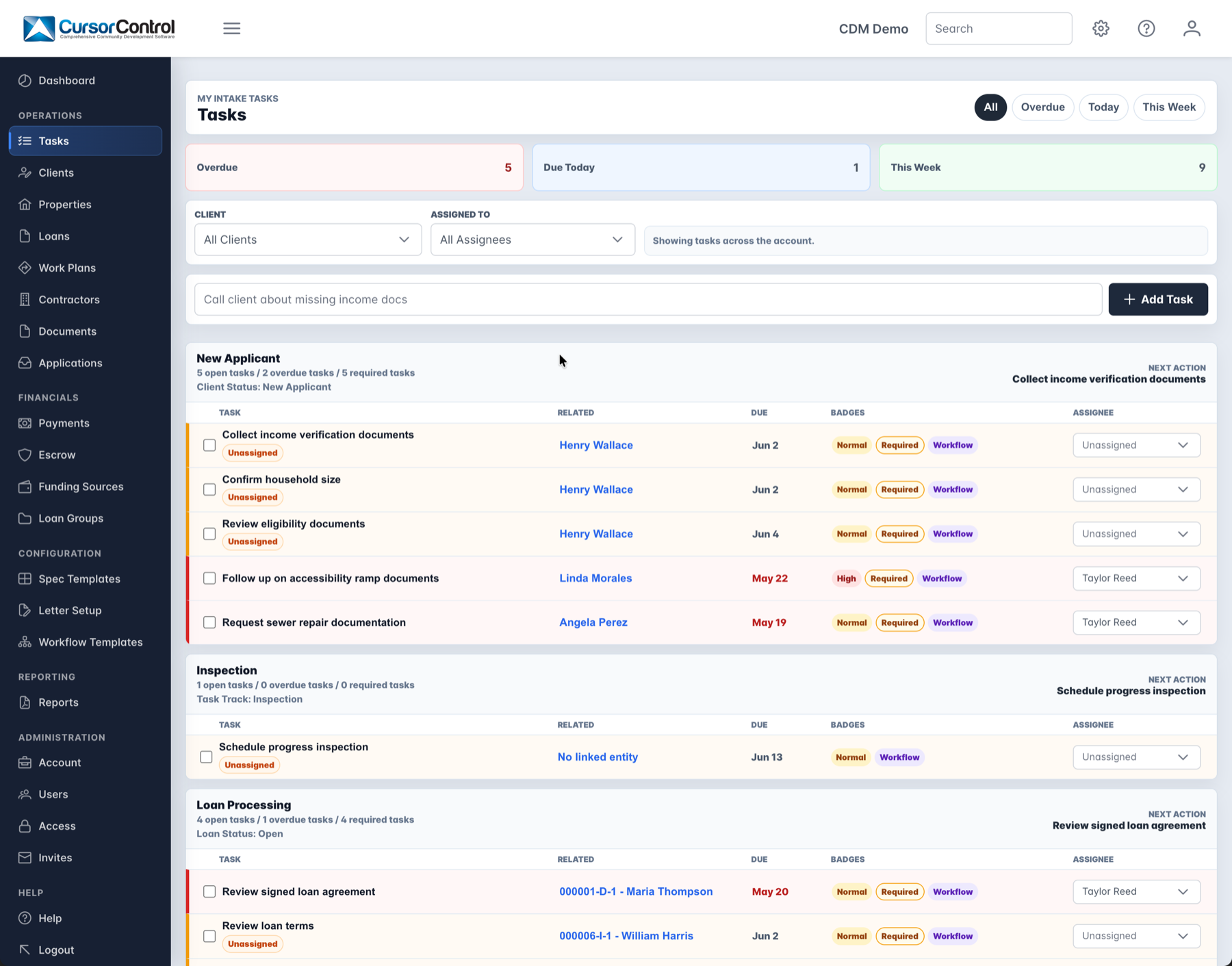This screenshot has width=1232, height=966.
Task: Toggle the hamburger menu icon
Action: pos(231,28)
